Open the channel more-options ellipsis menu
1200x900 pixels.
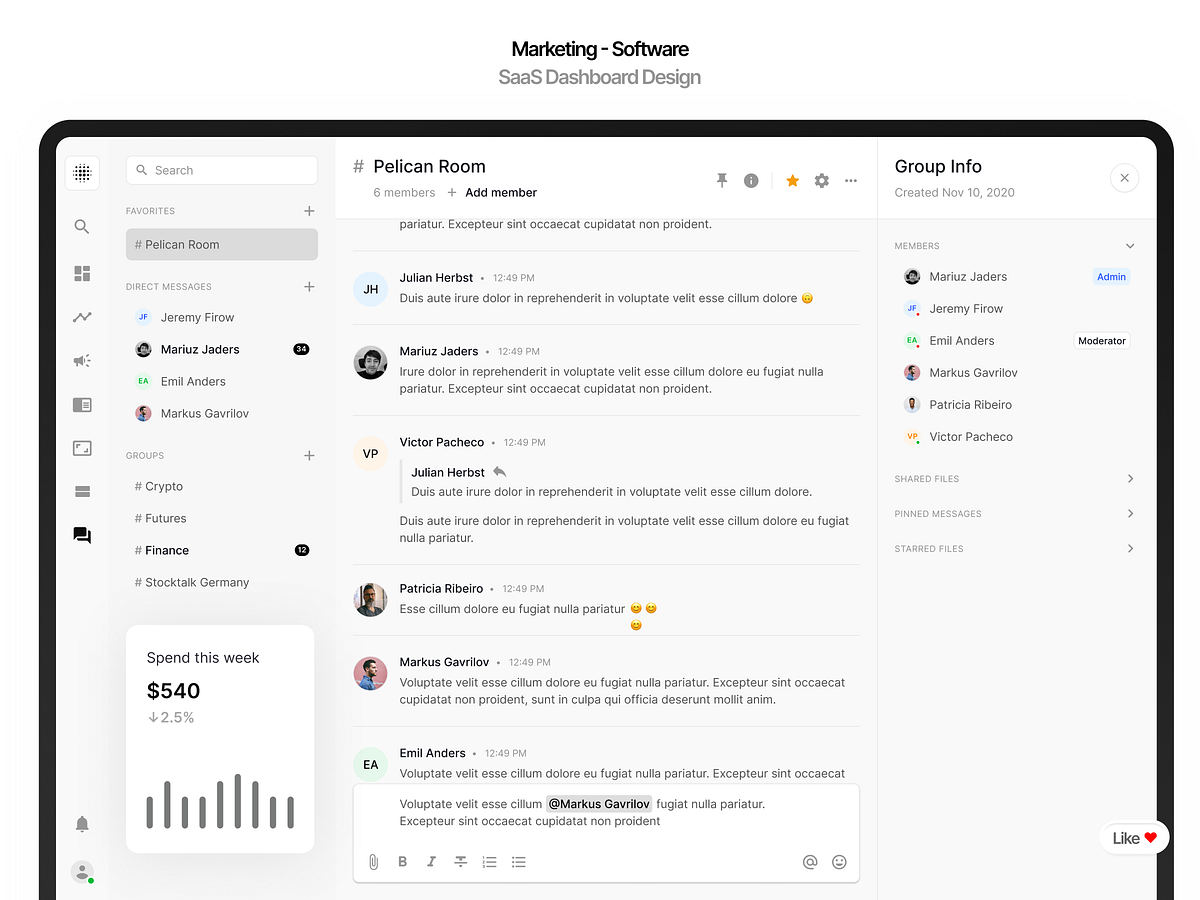coord(851,180)
